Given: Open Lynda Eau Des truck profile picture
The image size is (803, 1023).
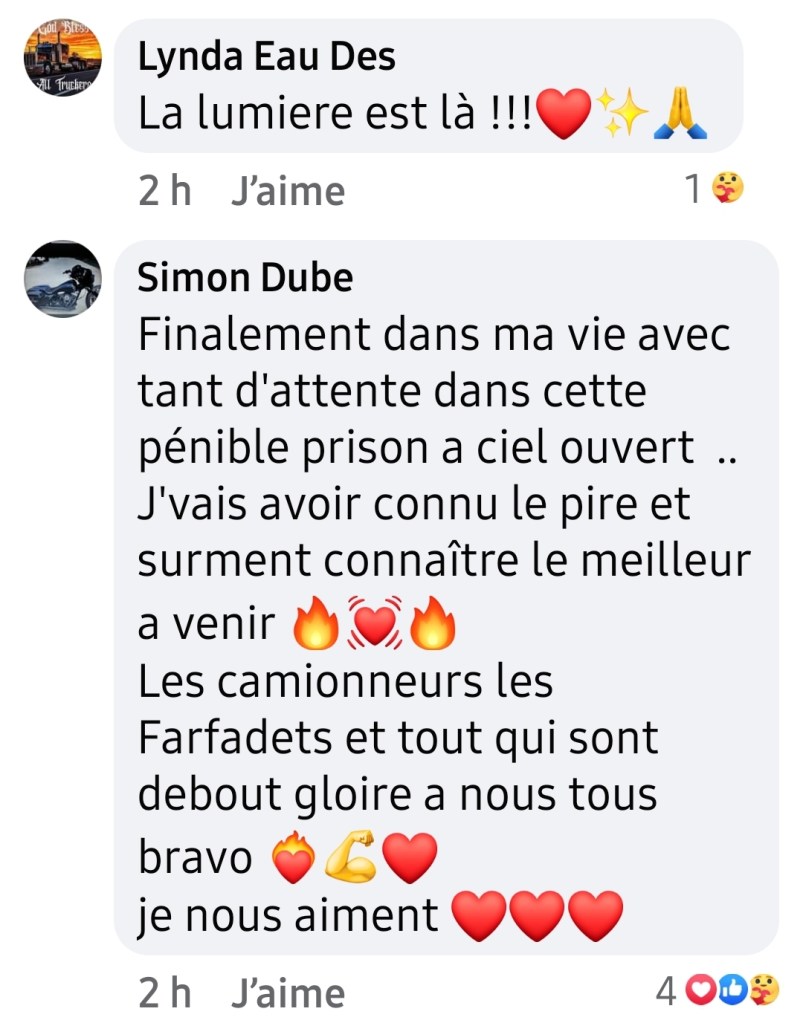Looking at the screenshot, I should [x=63, y=57].
